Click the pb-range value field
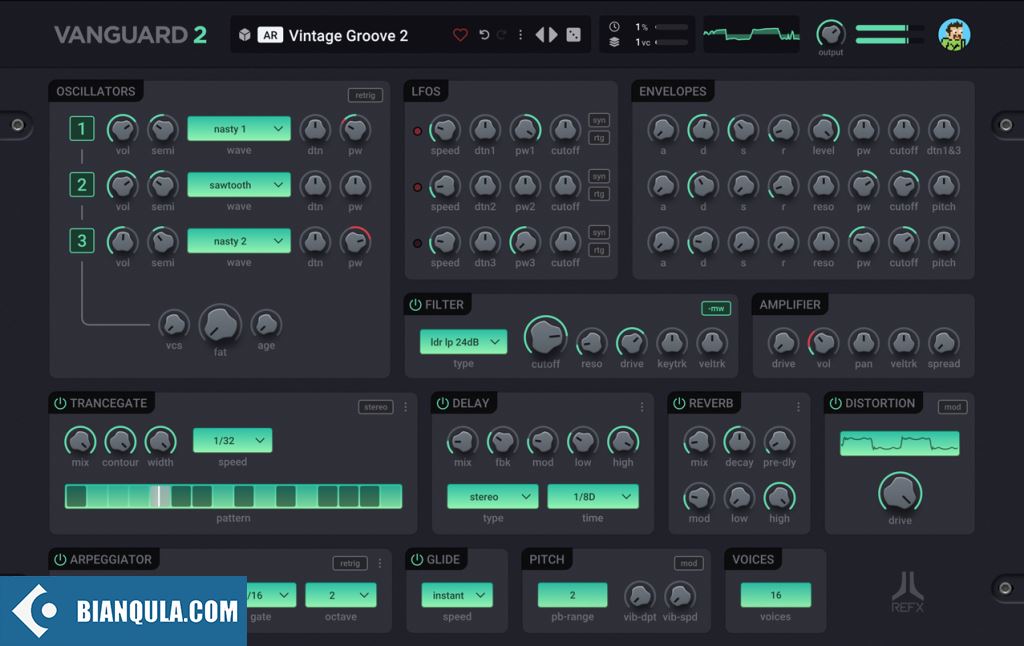Image resolution: width=1024 pixels, height=646 pixels. [572, 595]
